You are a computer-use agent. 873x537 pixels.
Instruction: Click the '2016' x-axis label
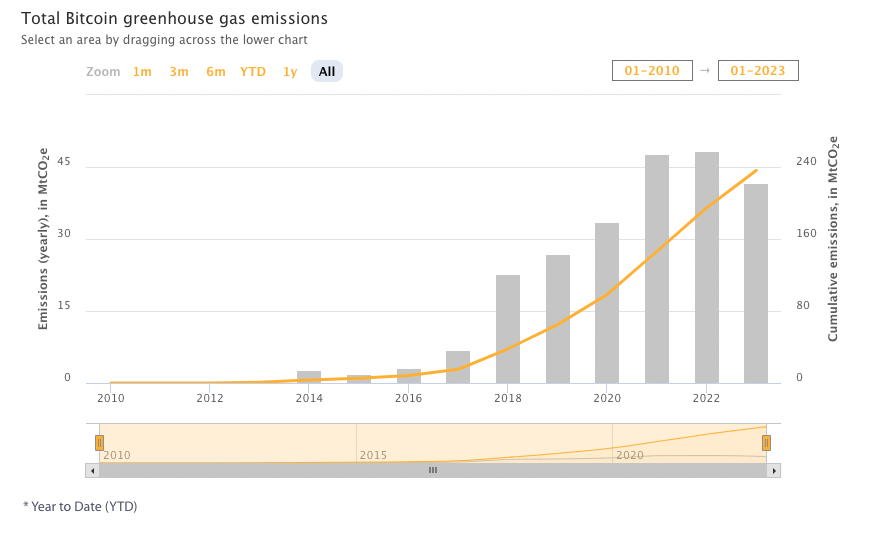(409, 398)
